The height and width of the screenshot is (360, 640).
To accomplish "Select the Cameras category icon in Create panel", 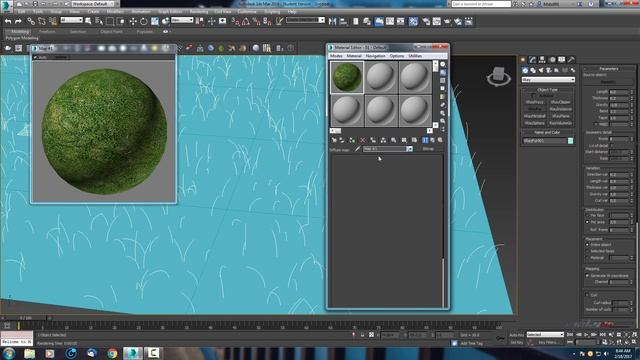I will pyautogui.click(x=549, y=70).
